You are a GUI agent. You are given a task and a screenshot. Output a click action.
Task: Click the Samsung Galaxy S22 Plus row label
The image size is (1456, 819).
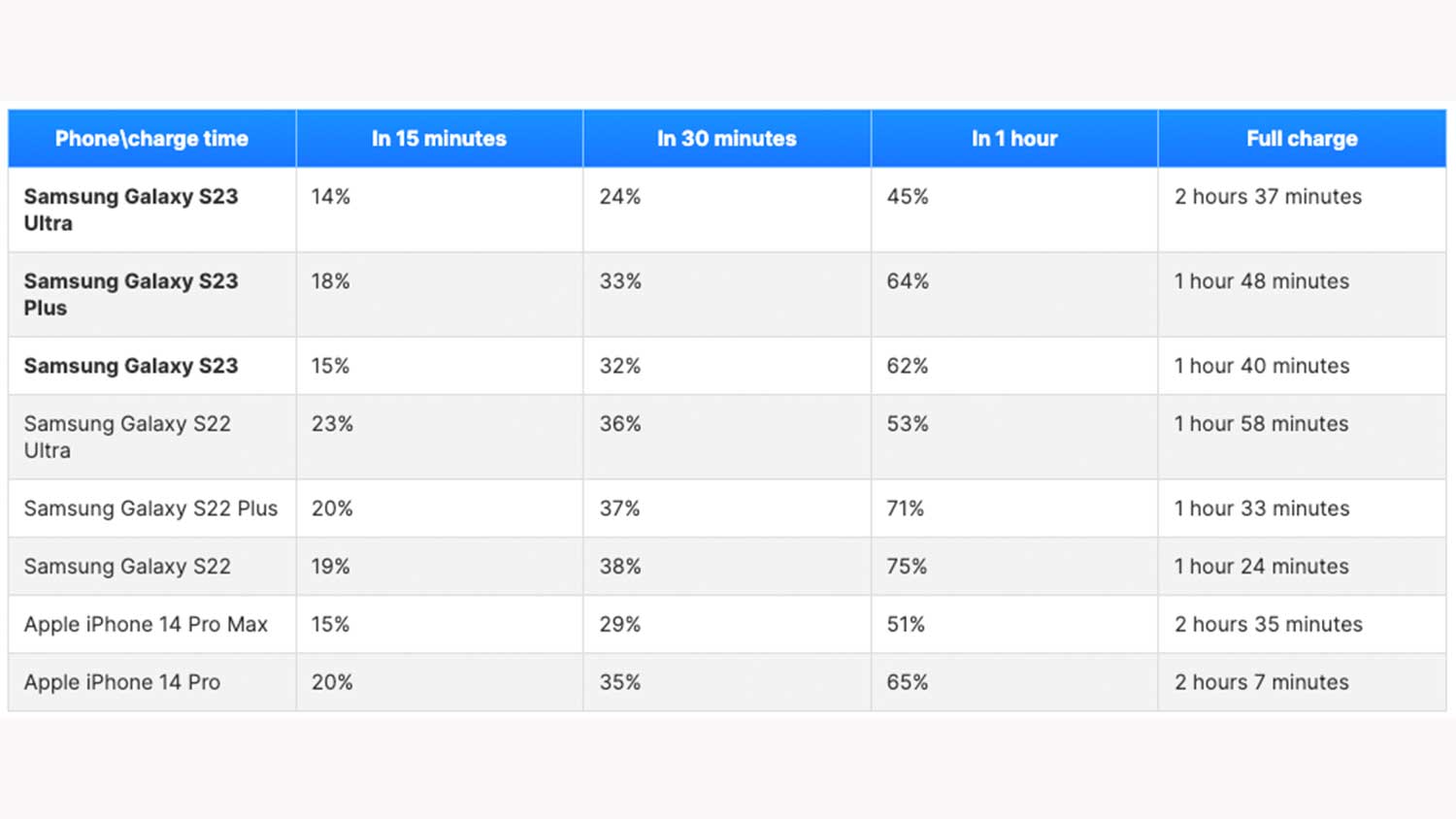pos(150,508)
